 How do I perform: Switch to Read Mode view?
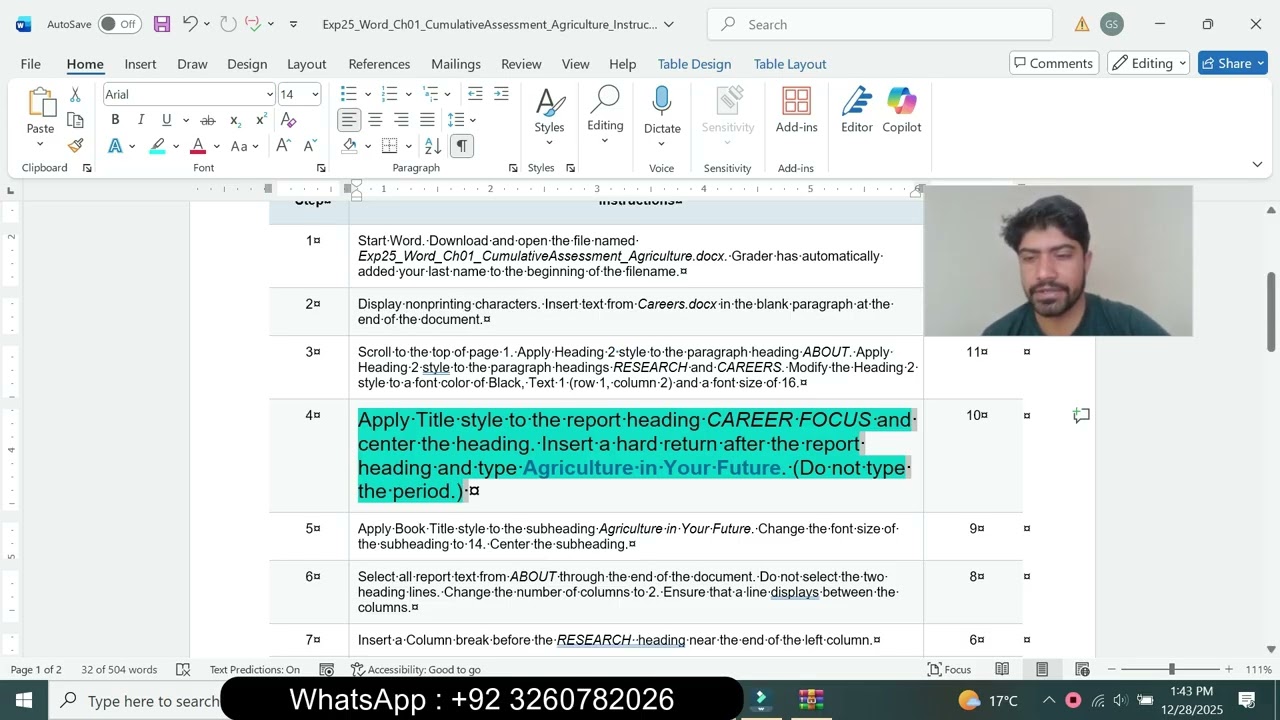1002,669
